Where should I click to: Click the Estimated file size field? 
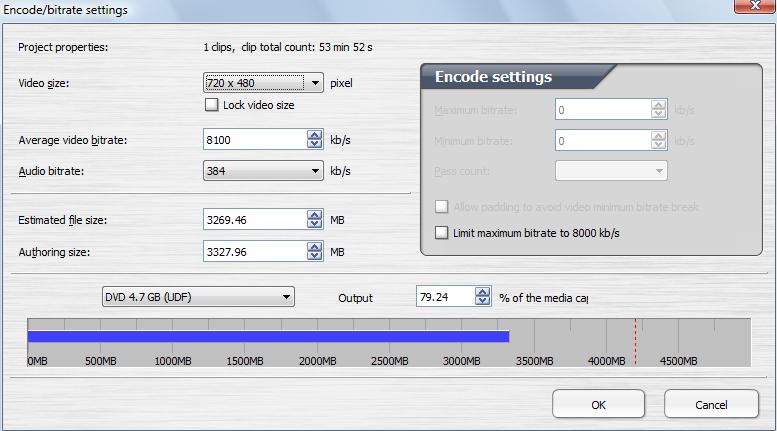pos(255,219)
